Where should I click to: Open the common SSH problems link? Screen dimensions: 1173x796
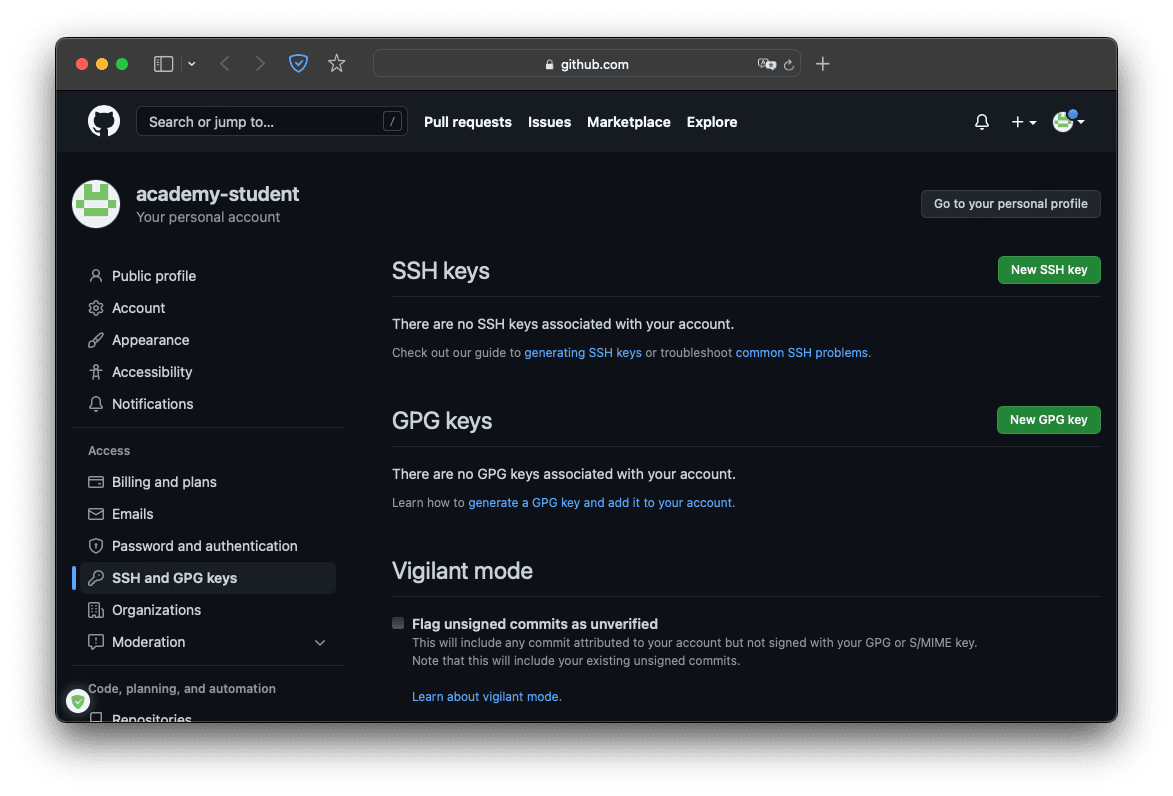tap(801, 352)
